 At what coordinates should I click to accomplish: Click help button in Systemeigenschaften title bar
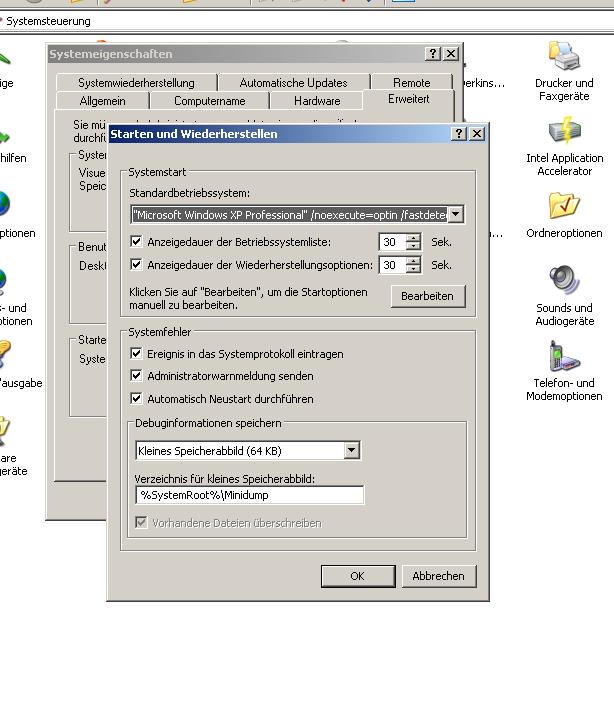click(432, 54)
